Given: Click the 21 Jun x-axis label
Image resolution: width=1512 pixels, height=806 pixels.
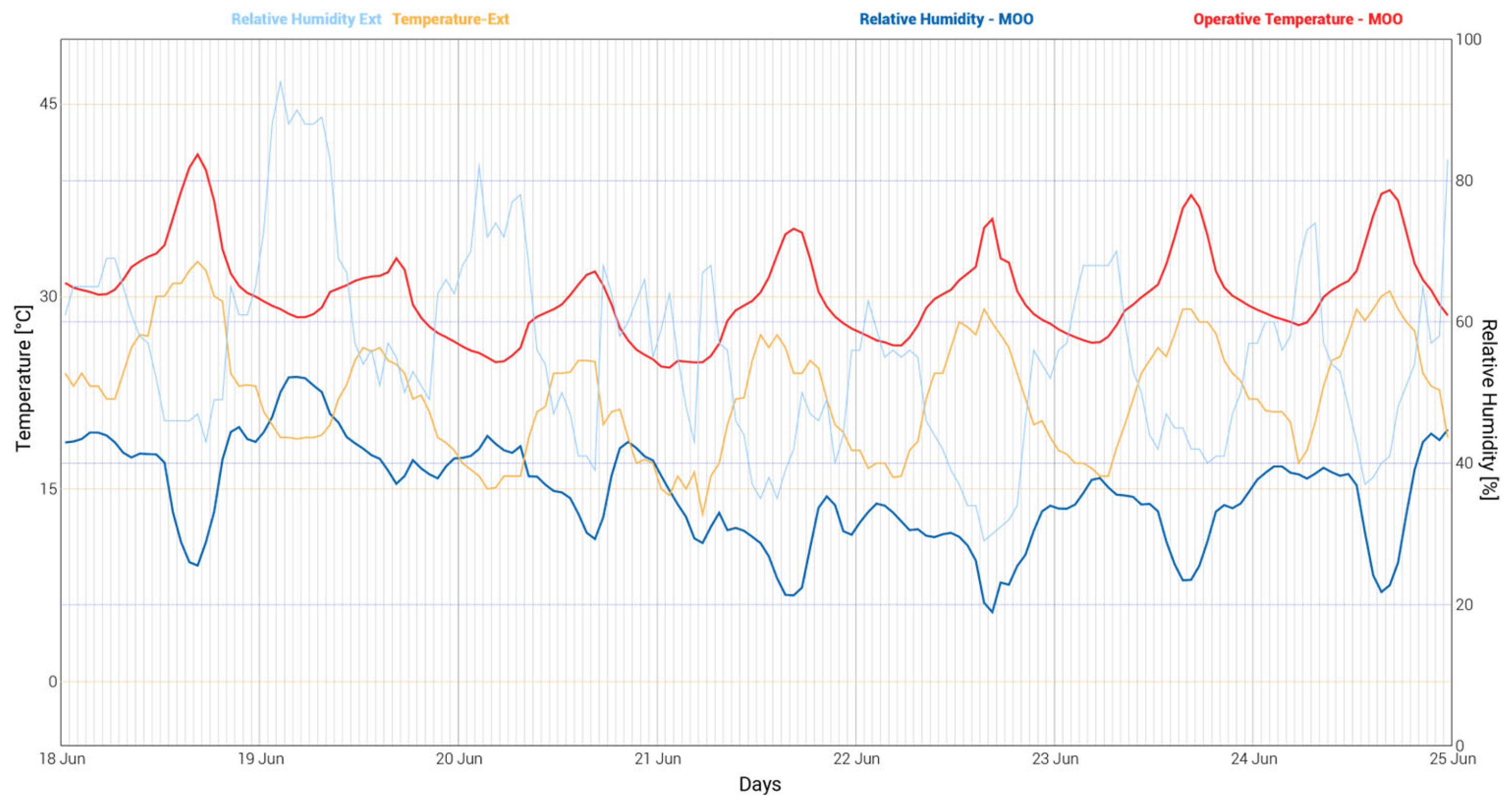Looking at the screenshot, I should coord(658,759).
